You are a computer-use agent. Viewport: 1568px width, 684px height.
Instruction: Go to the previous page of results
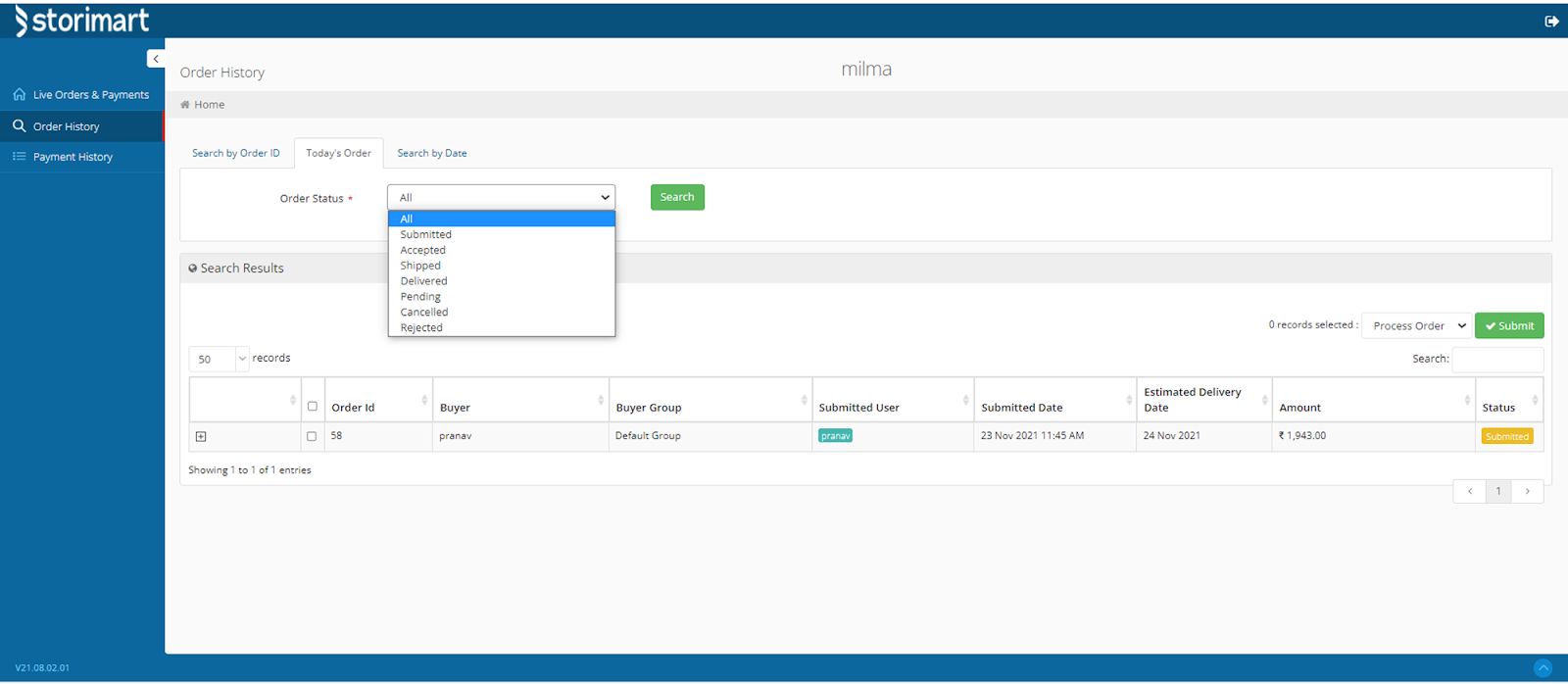[x=1469, y=491]
